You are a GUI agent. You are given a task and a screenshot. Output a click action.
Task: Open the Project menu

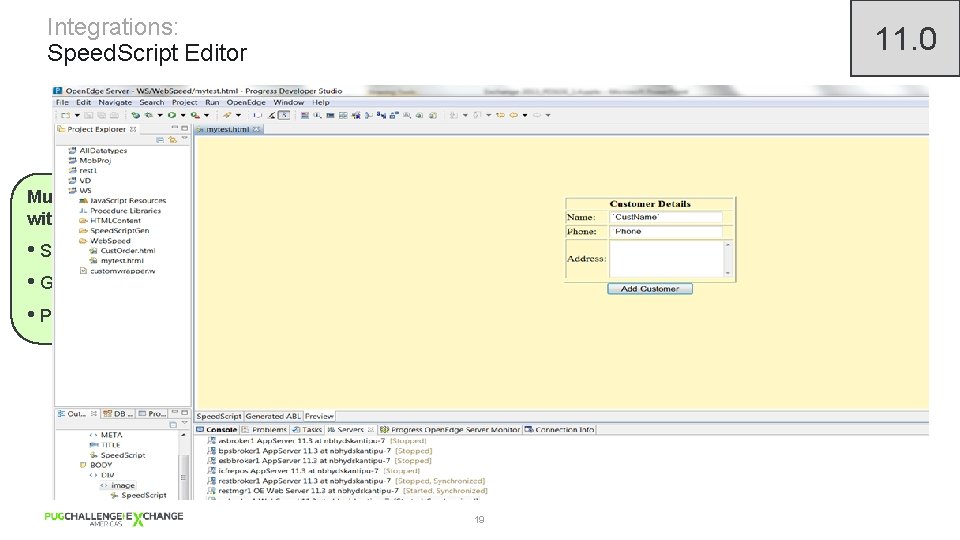pyautogui.click(x=184, y=102)
